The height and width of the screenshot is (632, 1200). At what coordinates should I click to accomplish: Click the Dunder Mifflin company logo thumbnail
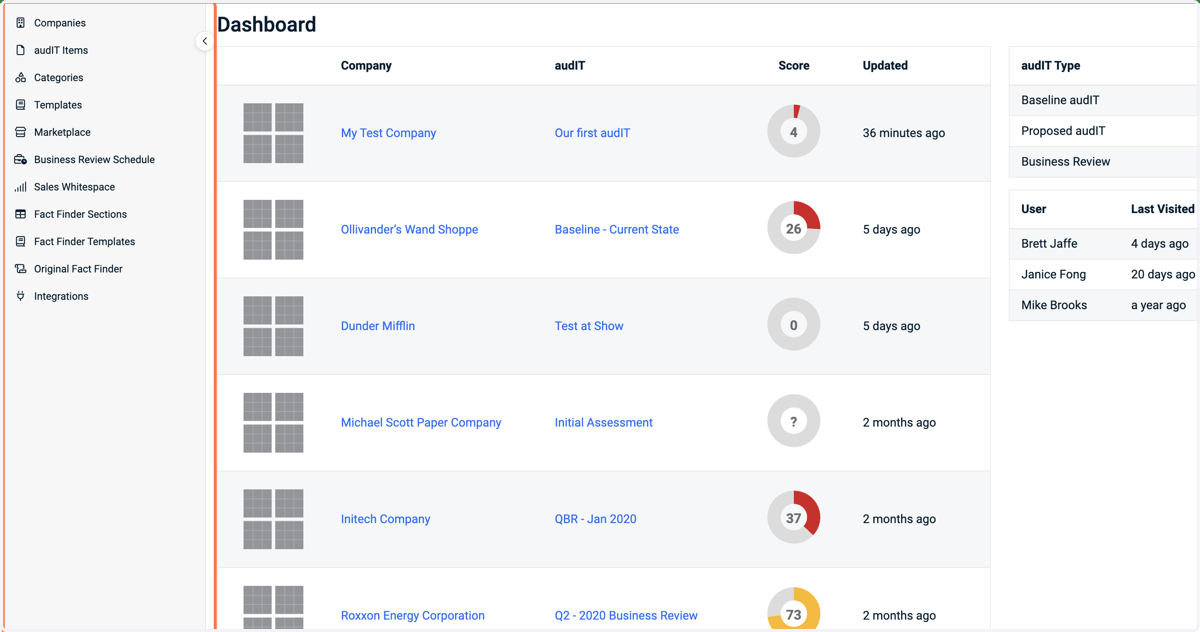[273, 326]
